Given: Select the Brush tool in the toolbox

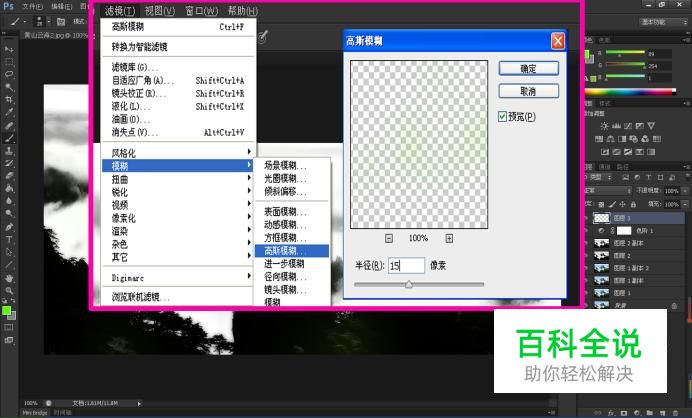Looking at the screenshot, I should [x=9, y=138].
